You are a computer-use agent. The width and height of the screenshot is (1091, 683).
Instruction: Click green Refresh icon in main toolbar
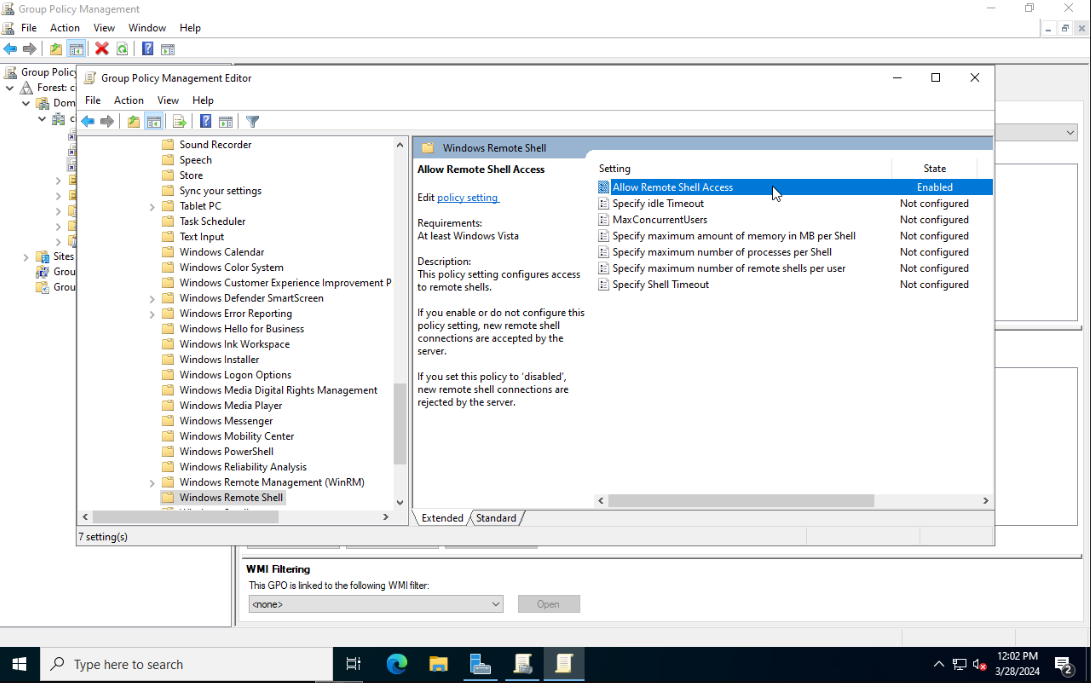pos(122,49)
